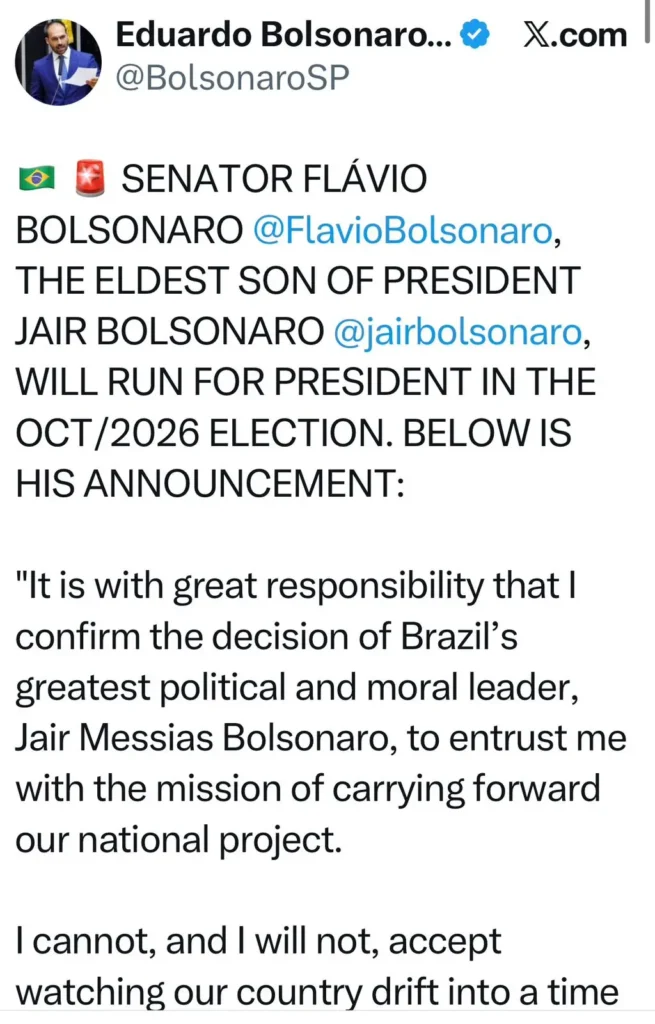Screen dimensions: 655x1024
Task: Click the red siren emoji
Action: (x=90, y=177)
